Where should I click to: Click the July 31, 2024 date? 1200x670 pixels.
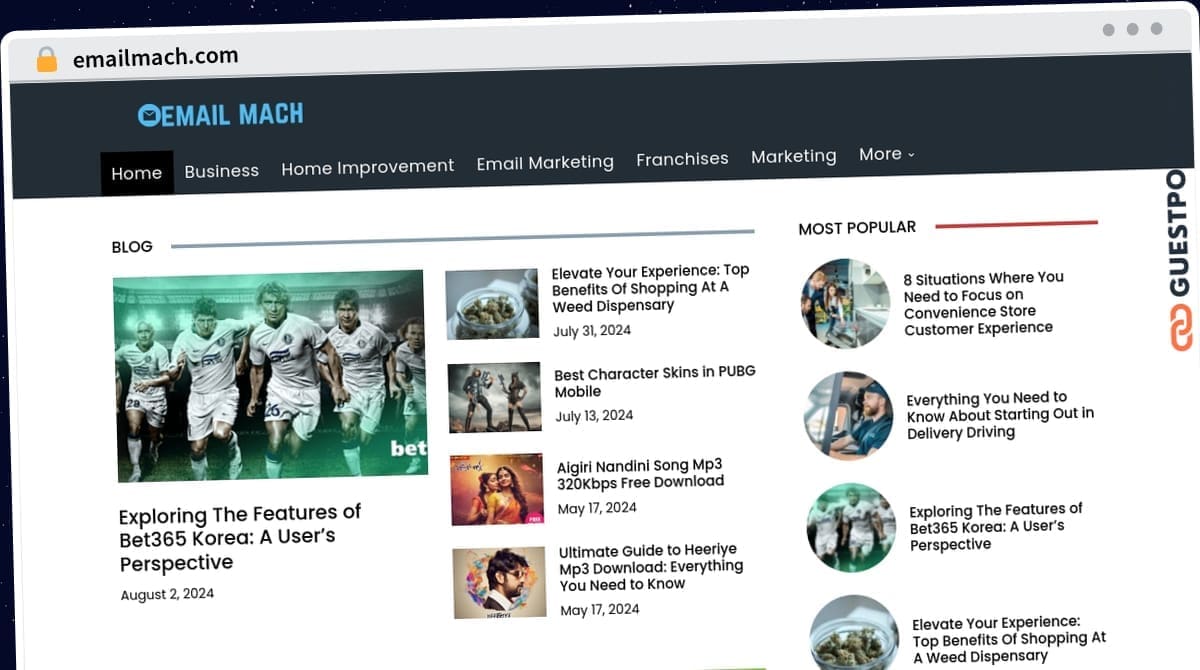tap(592, 331)
